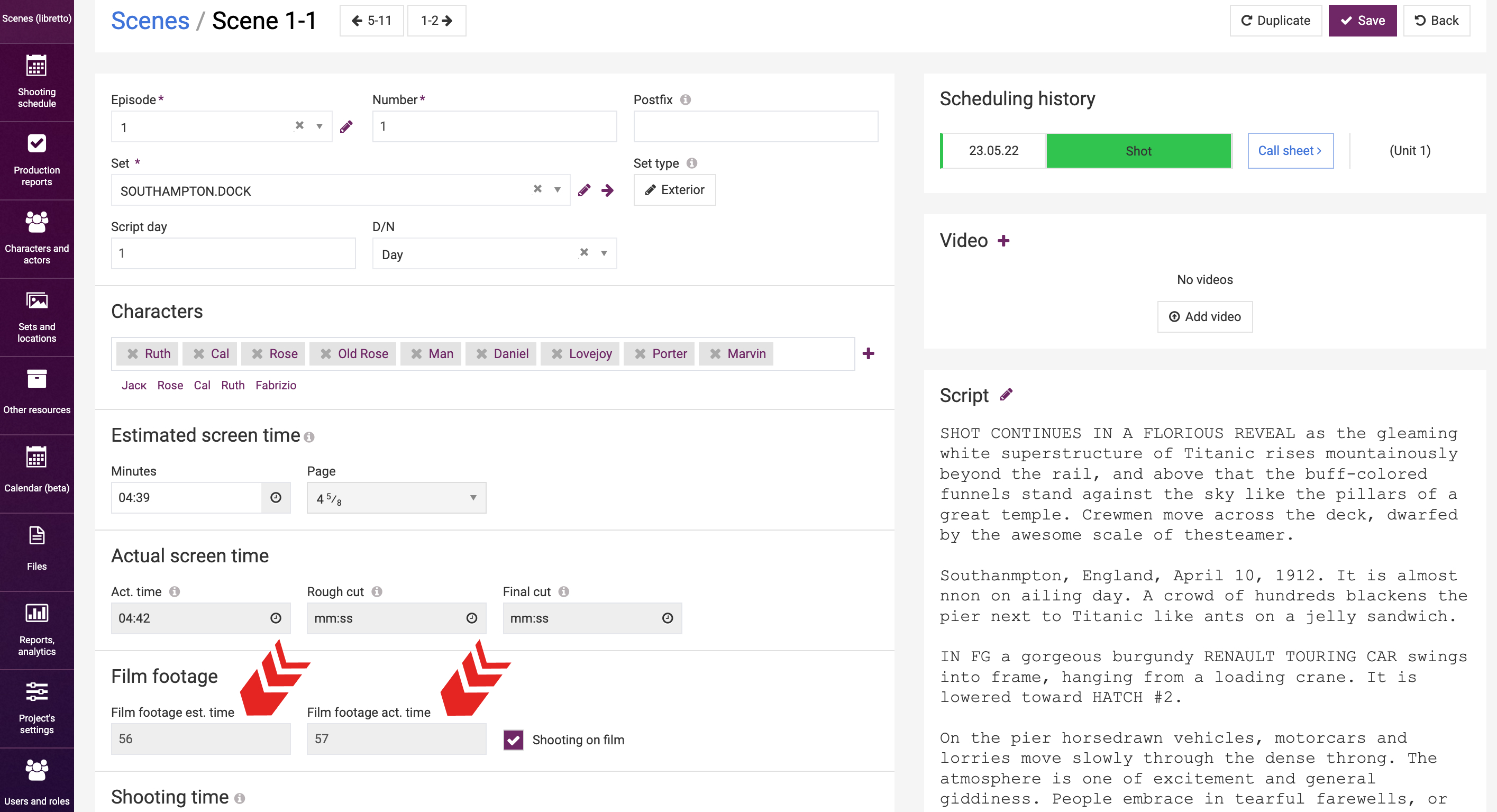Show Shooting time info icon

click(x=240, y=799)
